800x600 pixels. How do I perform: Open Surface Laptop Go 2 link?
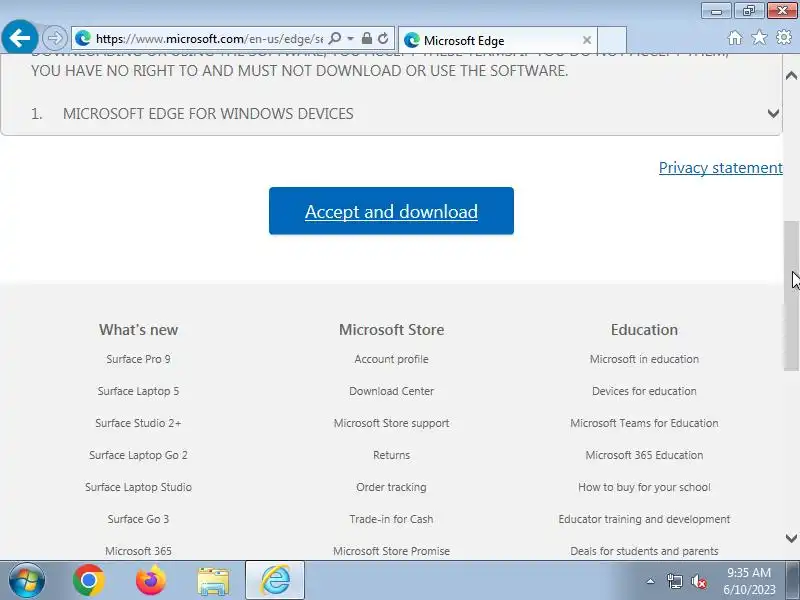tap(138, 455)
